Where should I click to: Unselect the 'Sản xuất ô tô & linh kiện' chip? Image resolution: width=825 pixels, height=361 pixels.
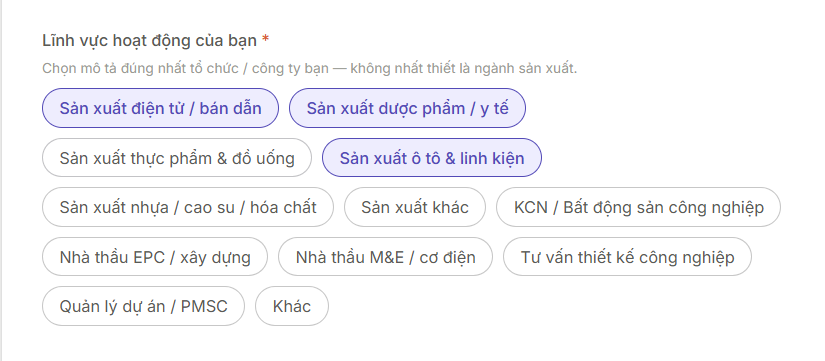[431, 157]
